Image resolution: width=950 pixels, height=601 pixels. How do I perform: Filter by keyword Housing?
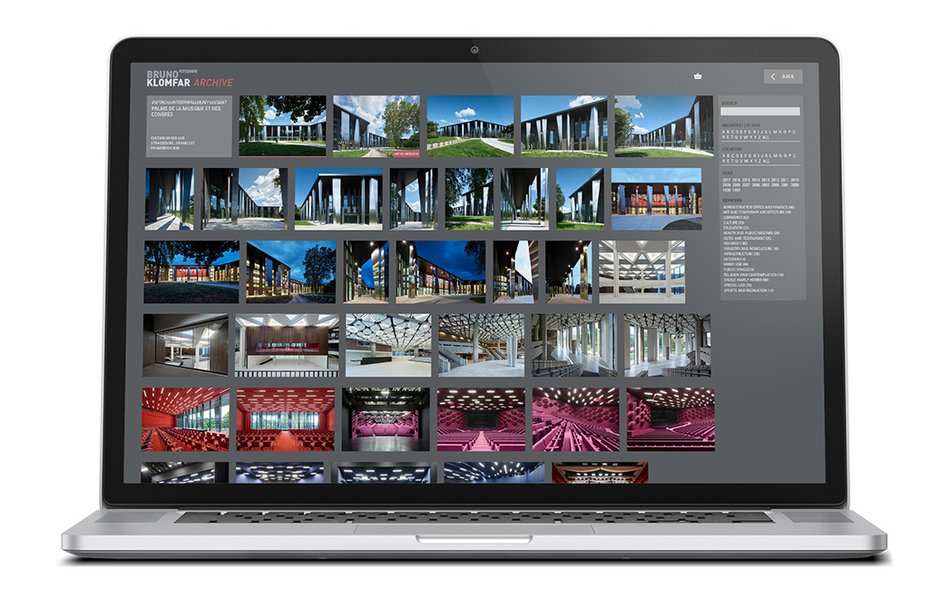[736, 244]
